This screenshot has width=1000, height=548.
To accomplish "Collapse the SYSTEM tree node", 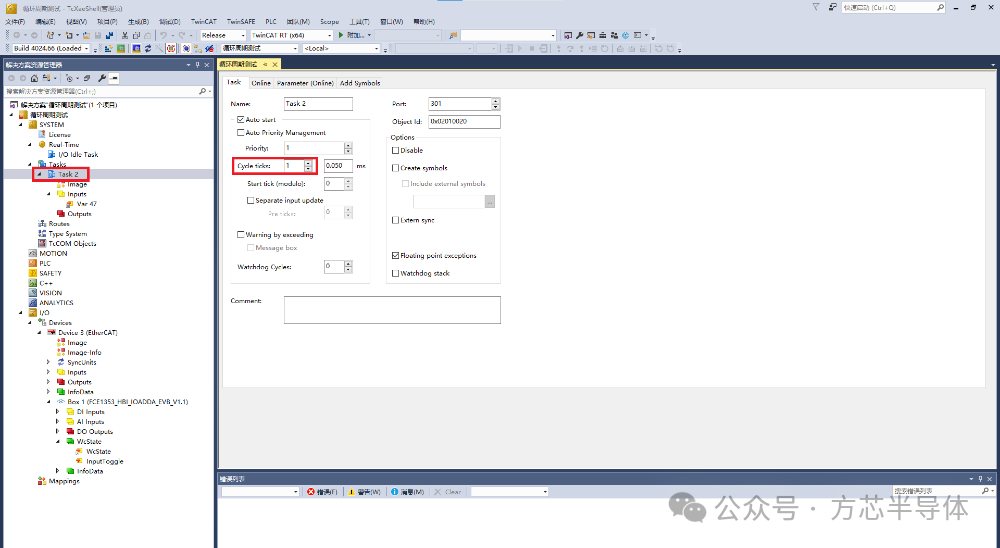I will point(20,125).
